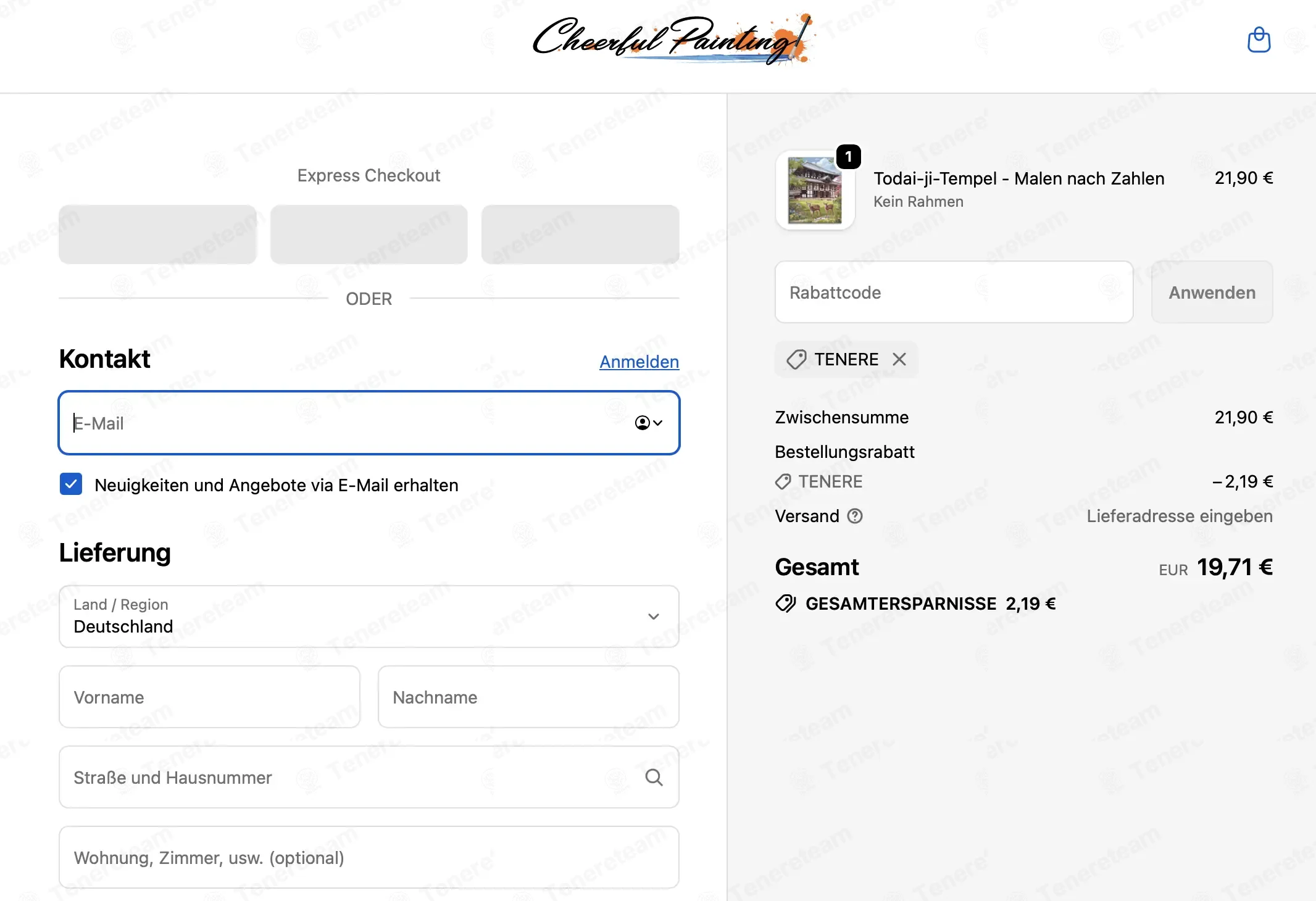
Task: Click the Cheerful Painting logo
Action: pos(673,39)
